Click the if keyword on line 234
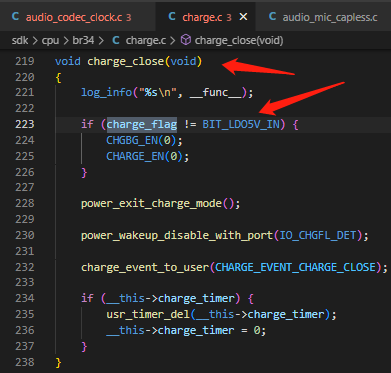The height and width of the screenshot is (373, 391). (x=87, y=298)
